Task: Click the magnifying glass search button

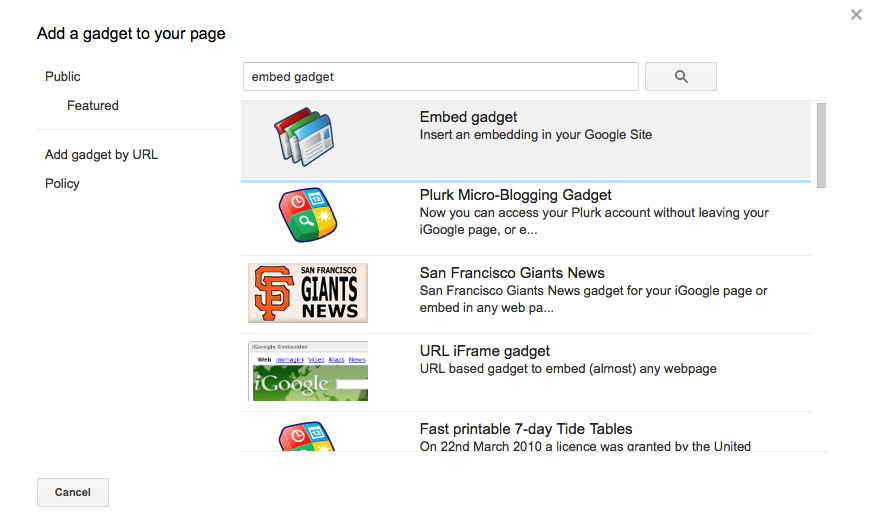Action: (x=680, y=77)
